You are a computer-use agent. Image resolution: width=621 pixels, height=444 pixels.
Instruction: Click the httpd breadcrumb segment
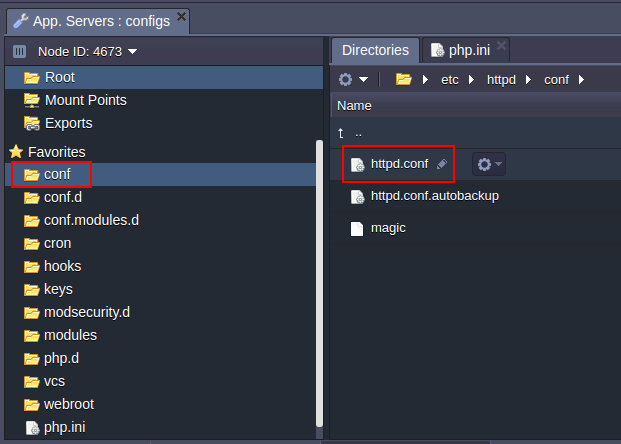pyautogui.click(x=501, y=79)
